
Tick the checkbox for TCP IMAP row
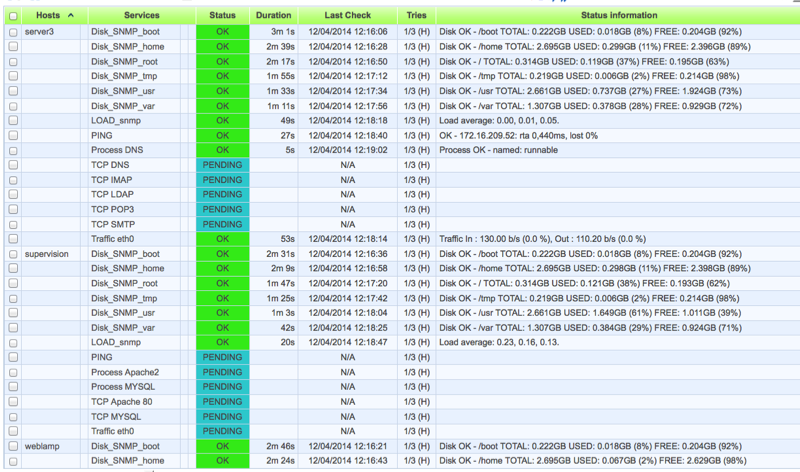click(12, 180)
